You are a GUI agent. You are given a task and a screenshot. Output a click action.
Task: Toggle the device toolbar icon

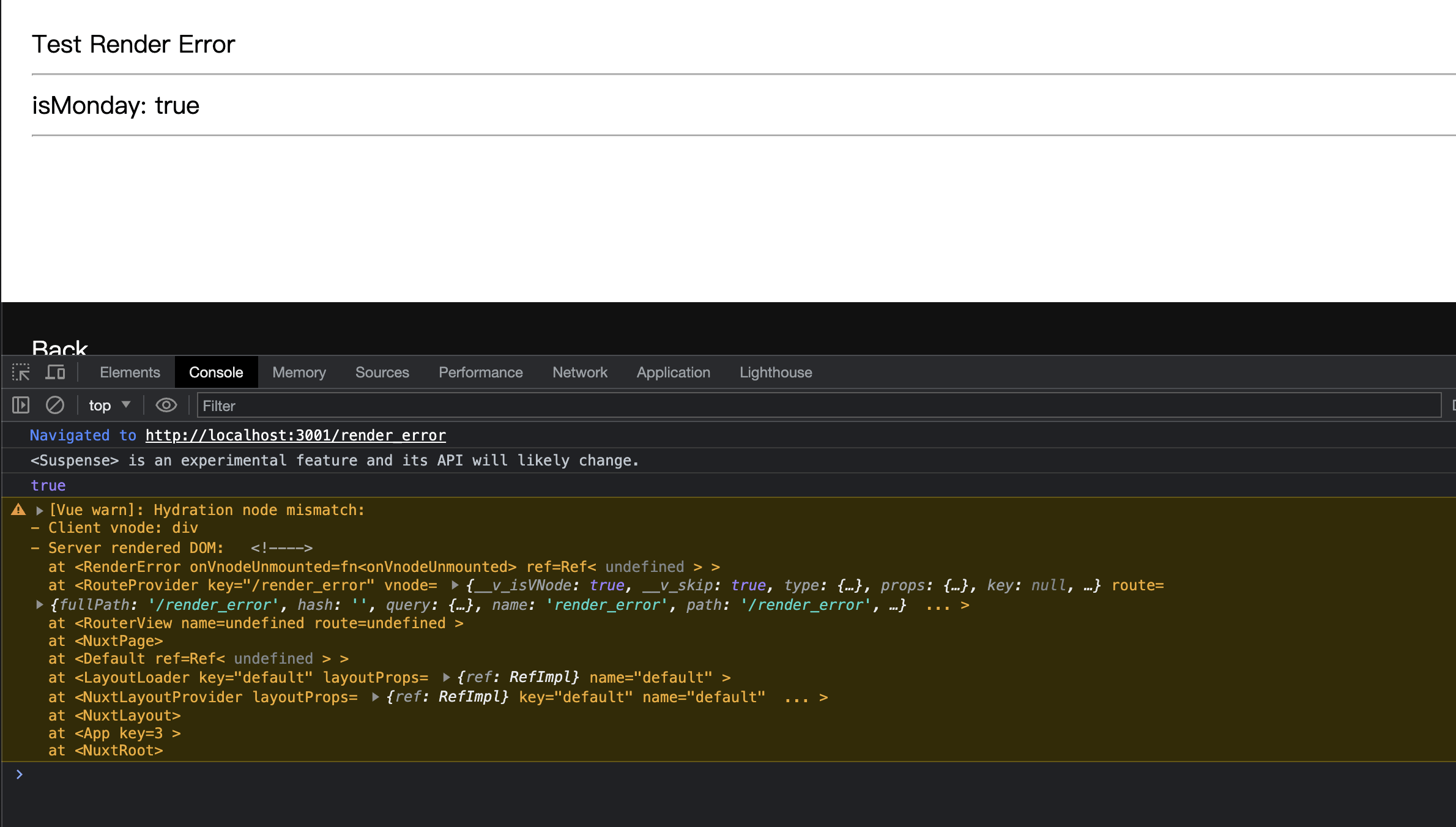(x=56, y=372)
